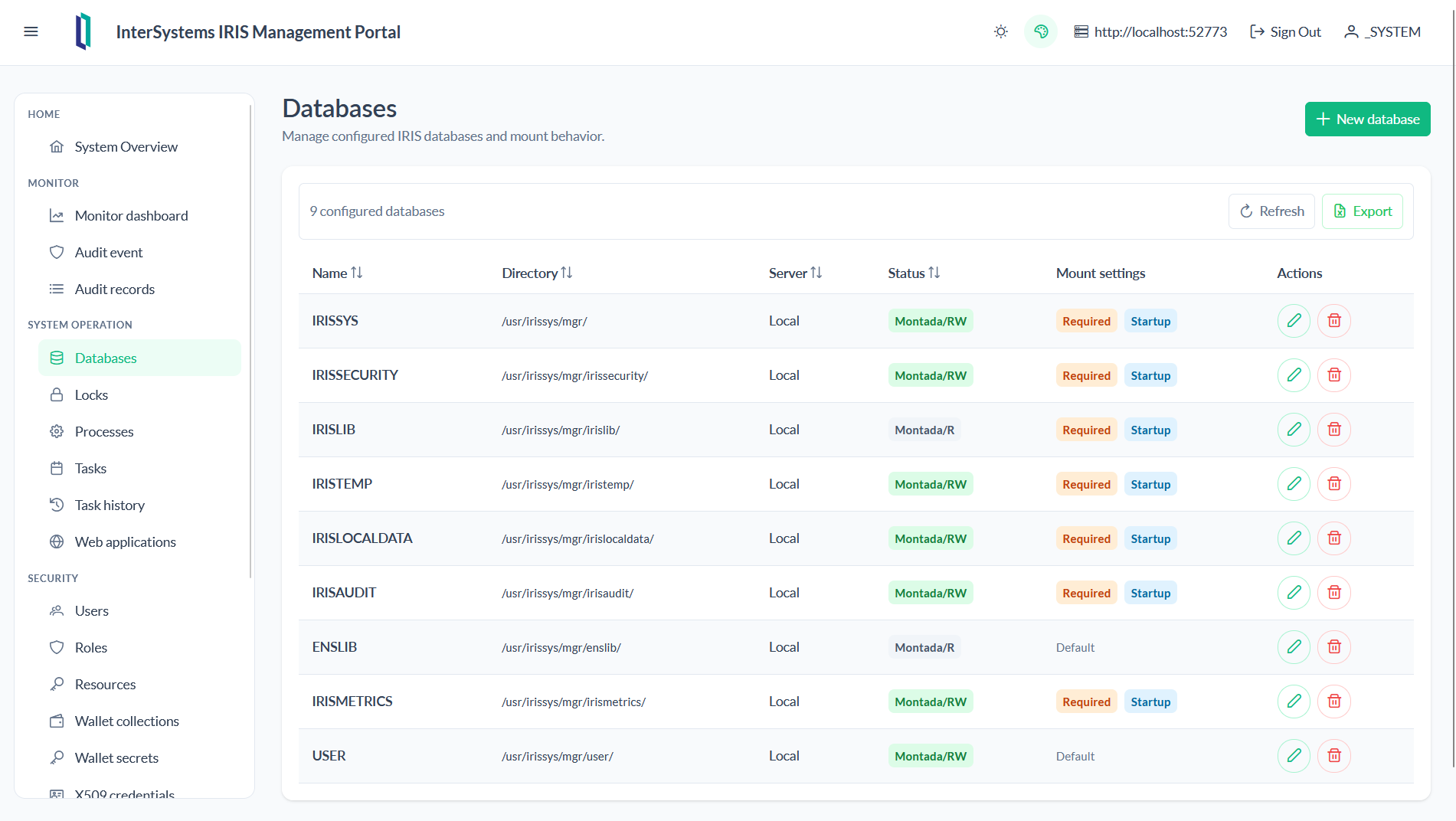1456x821 pixels.
Task: Edit the IRISTEMP database
Action: tap(1294, 484)
